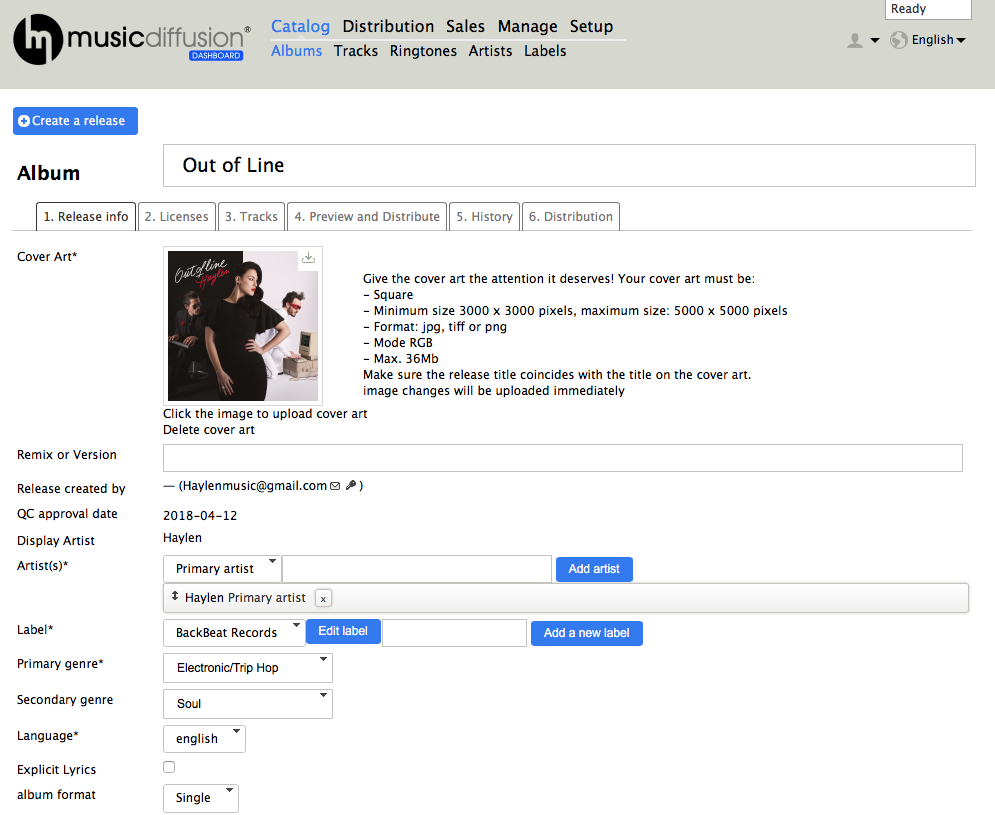Remove Haylen with the x on the artist chip
Screen dimensions: 995x815
point(322,598)
